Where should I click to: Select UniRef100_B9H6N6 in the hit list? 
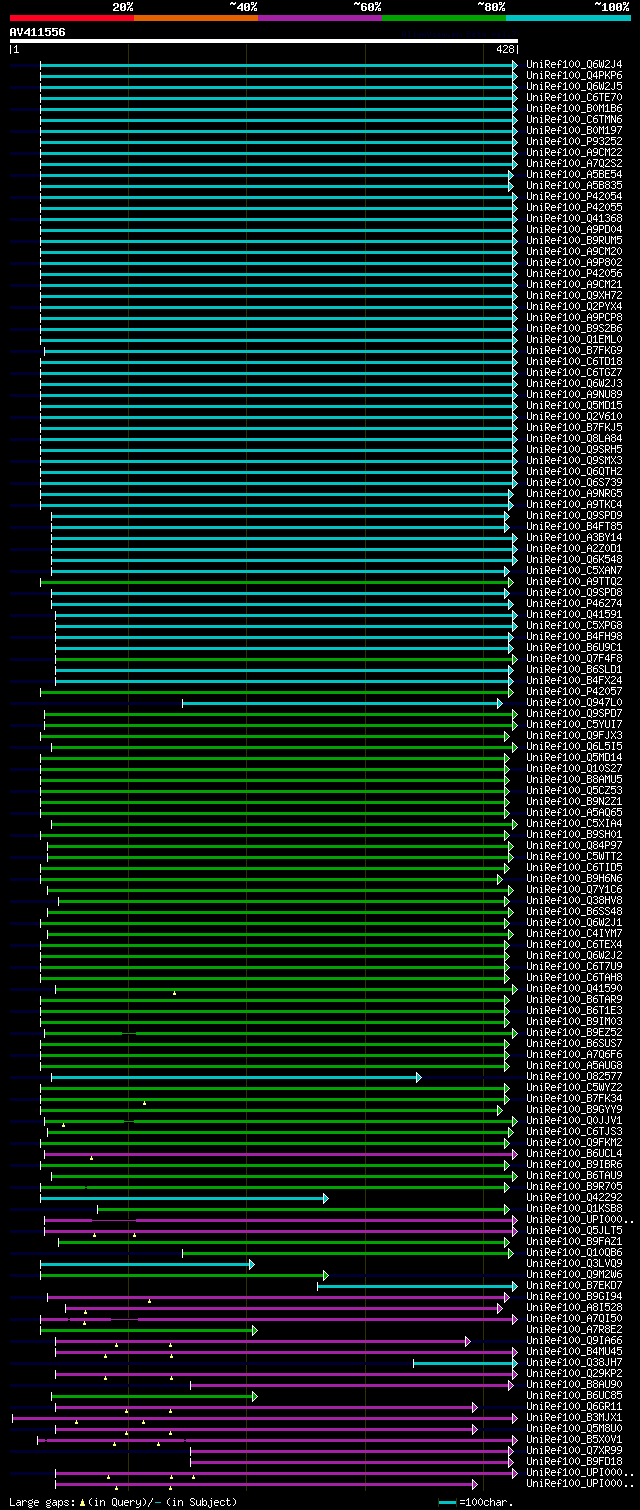point(574,879)
